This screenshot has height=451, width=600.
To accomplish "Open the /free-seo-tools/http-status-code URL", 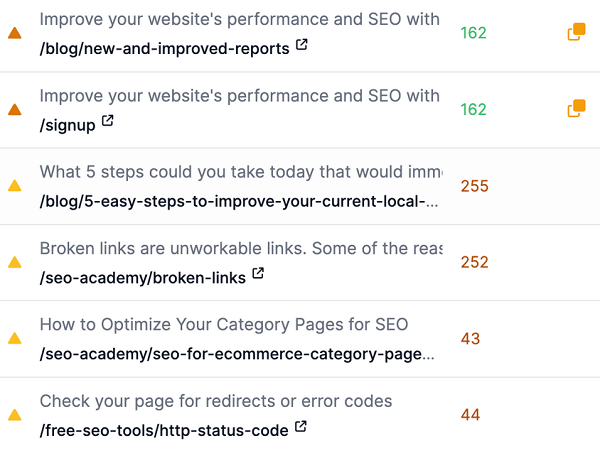I will [164, 430].
